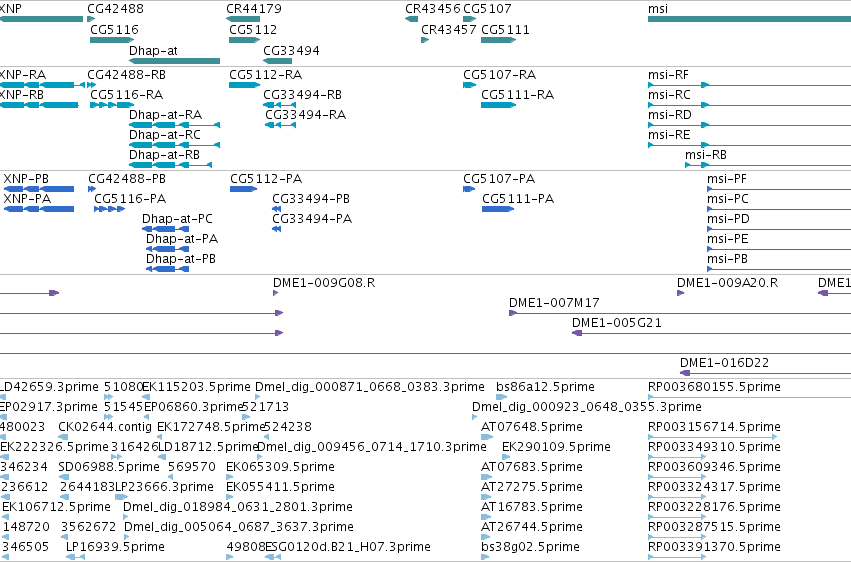Select the CG5112 gene label
851x562 pixels.
253,29
